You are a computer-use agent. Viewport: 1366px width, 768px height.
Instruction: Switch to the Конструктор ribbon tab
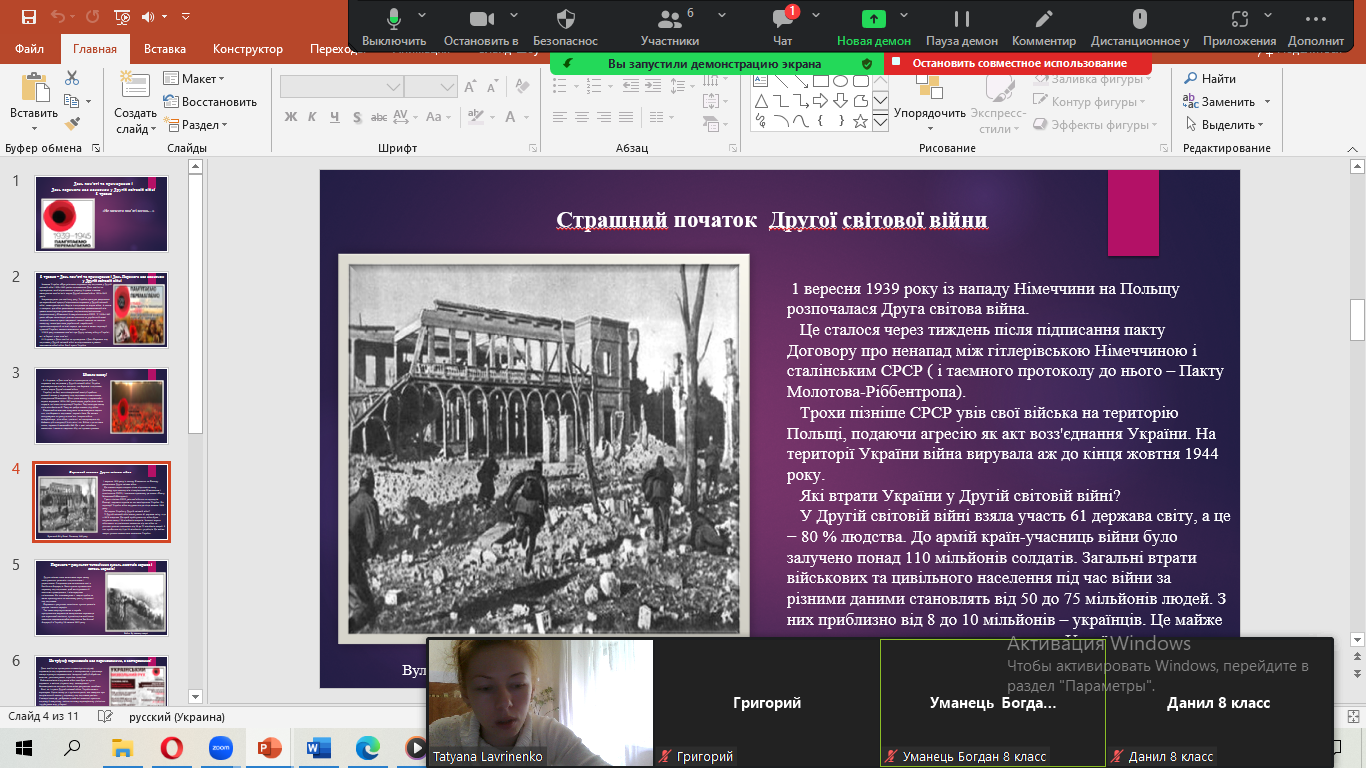(x=248, y=49)
